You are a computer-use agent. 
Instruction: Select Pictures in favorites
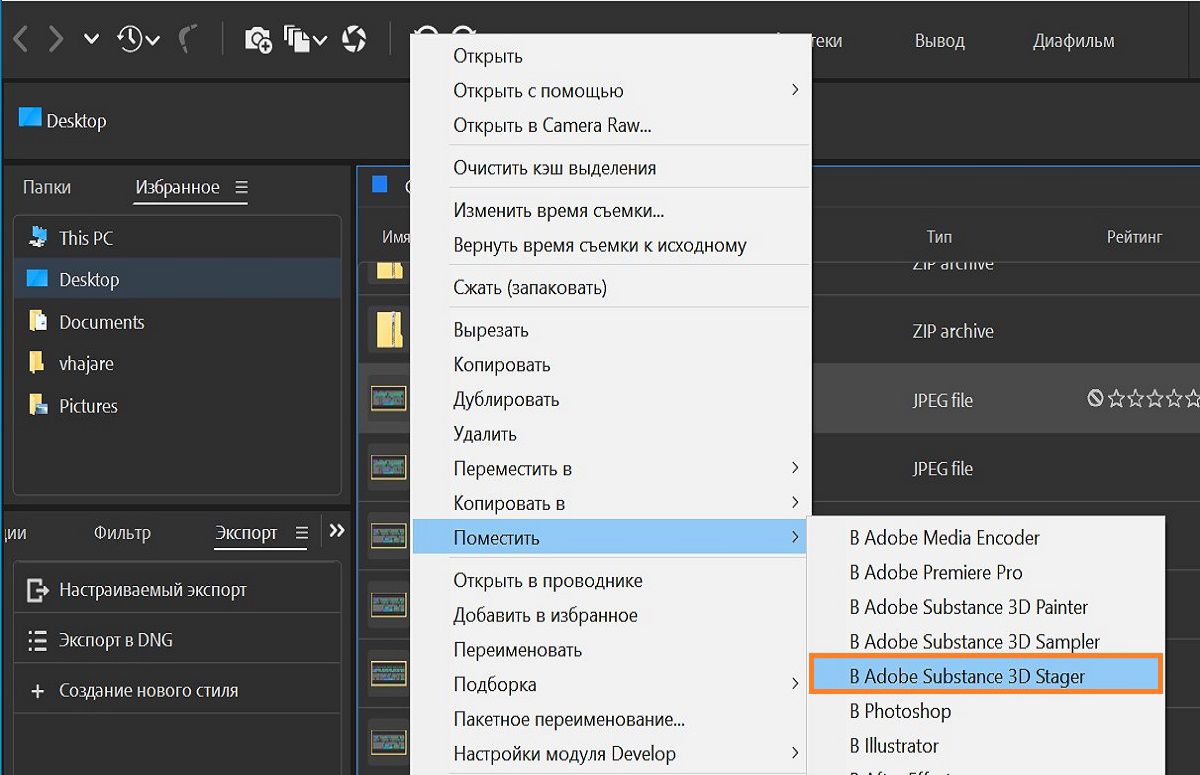(177, 406)
